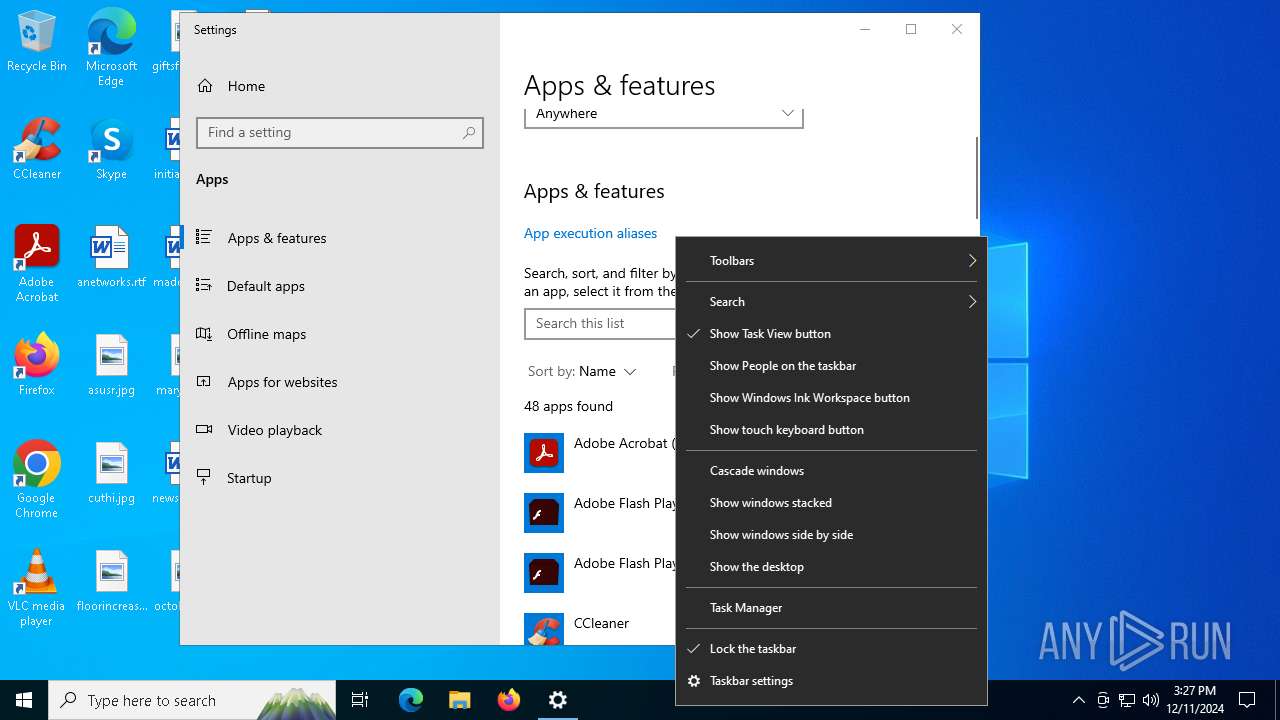The height and width of the screenshot is (720, 1280).
Task: Open Default apps settings page
Action: coord(340,286)
